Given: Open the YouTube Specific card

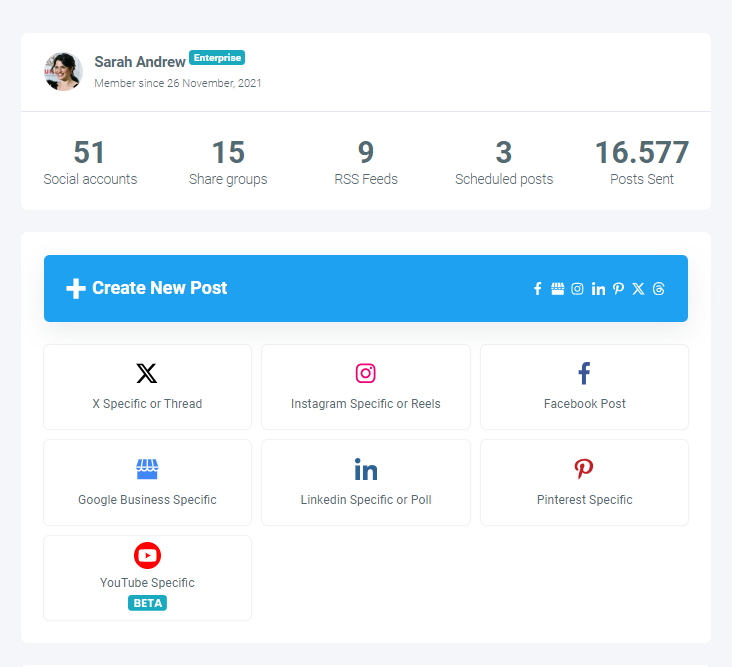Looking at the screenshot, I should (148, 578).
